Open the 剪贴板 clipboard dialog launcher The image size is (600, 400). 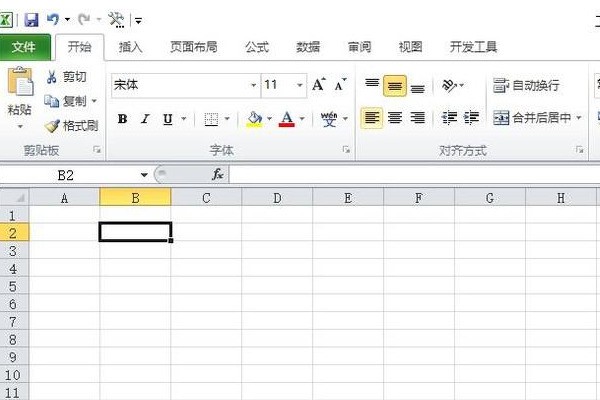tap(97, 150)
